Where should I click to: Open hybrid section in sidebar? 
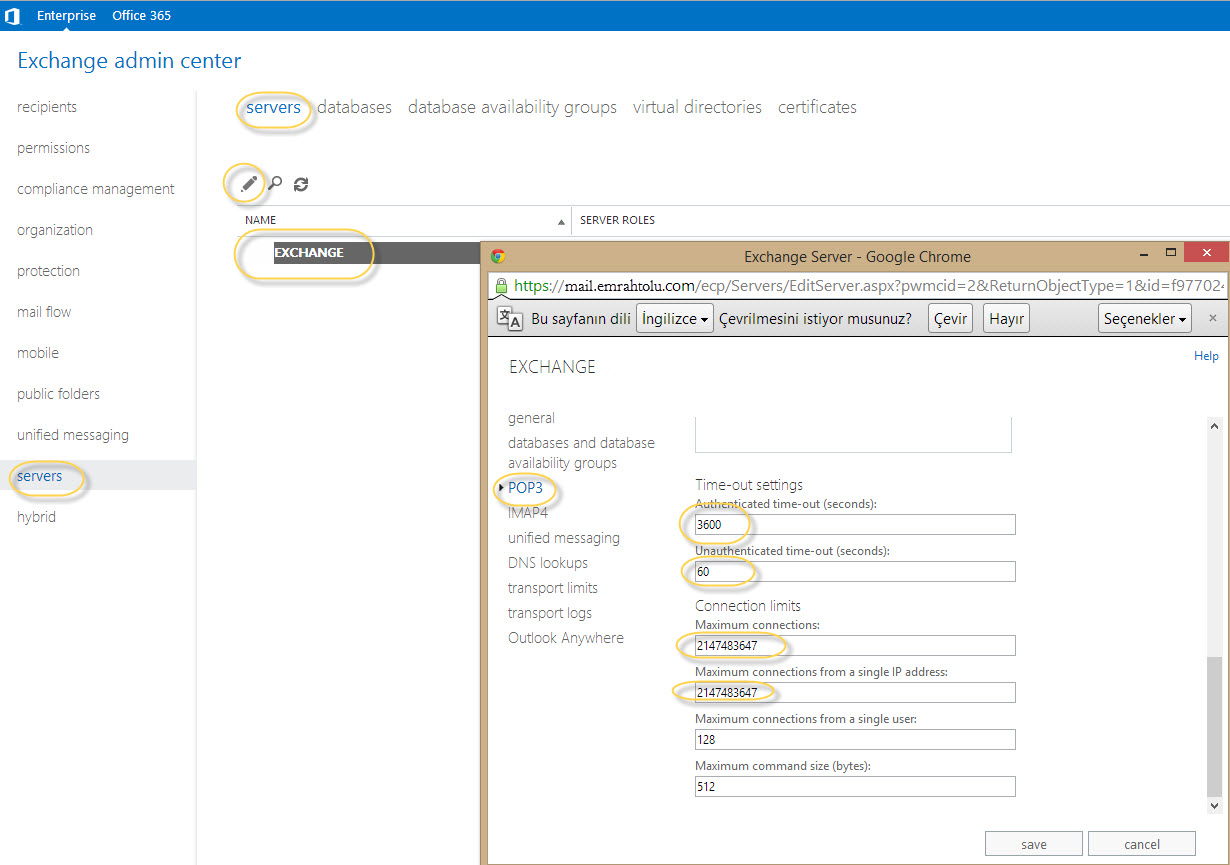click(36, 517)
